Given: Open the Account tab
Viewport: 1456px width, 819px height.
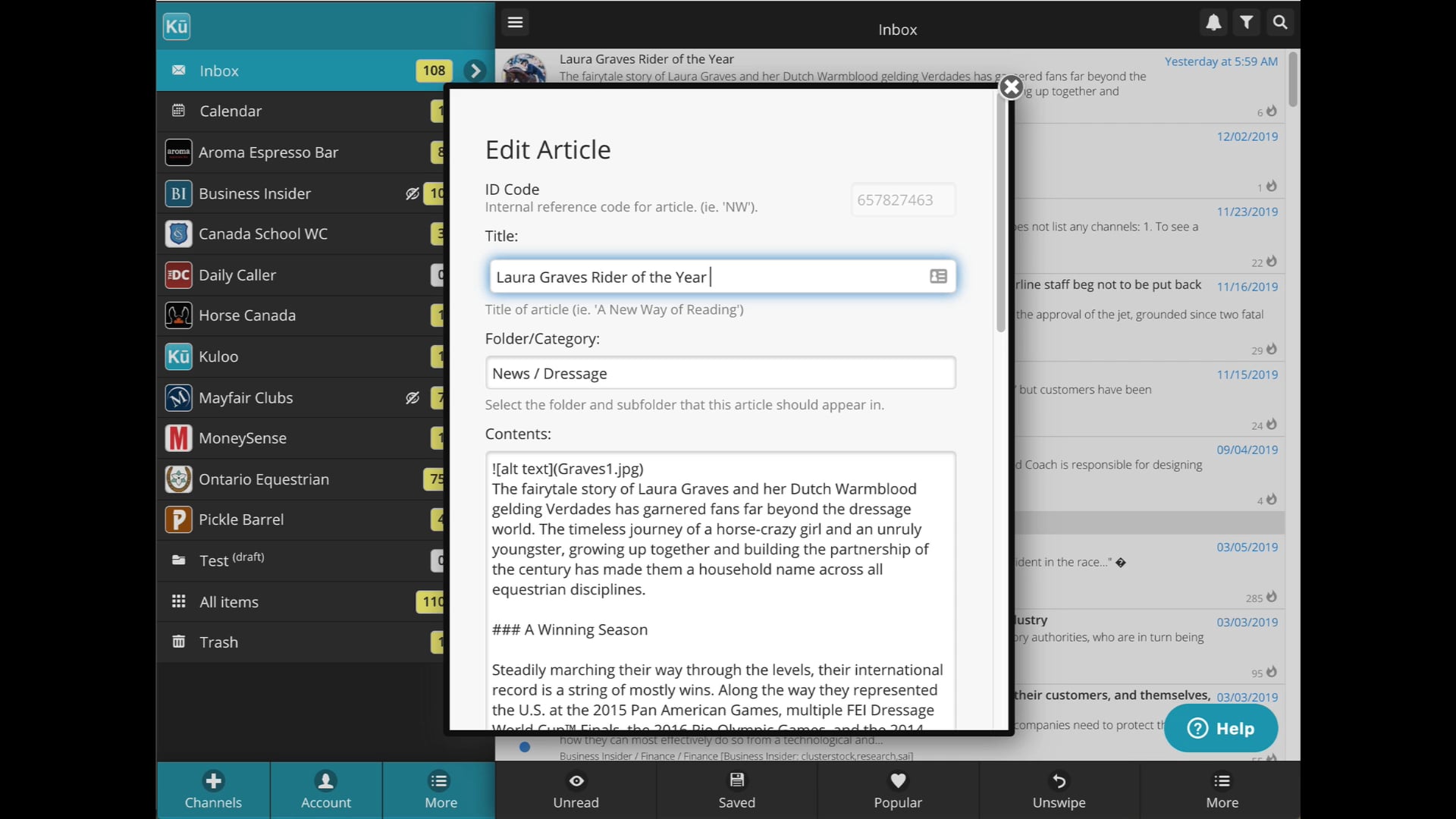Looking at the screenshot, I should (326, 790).
